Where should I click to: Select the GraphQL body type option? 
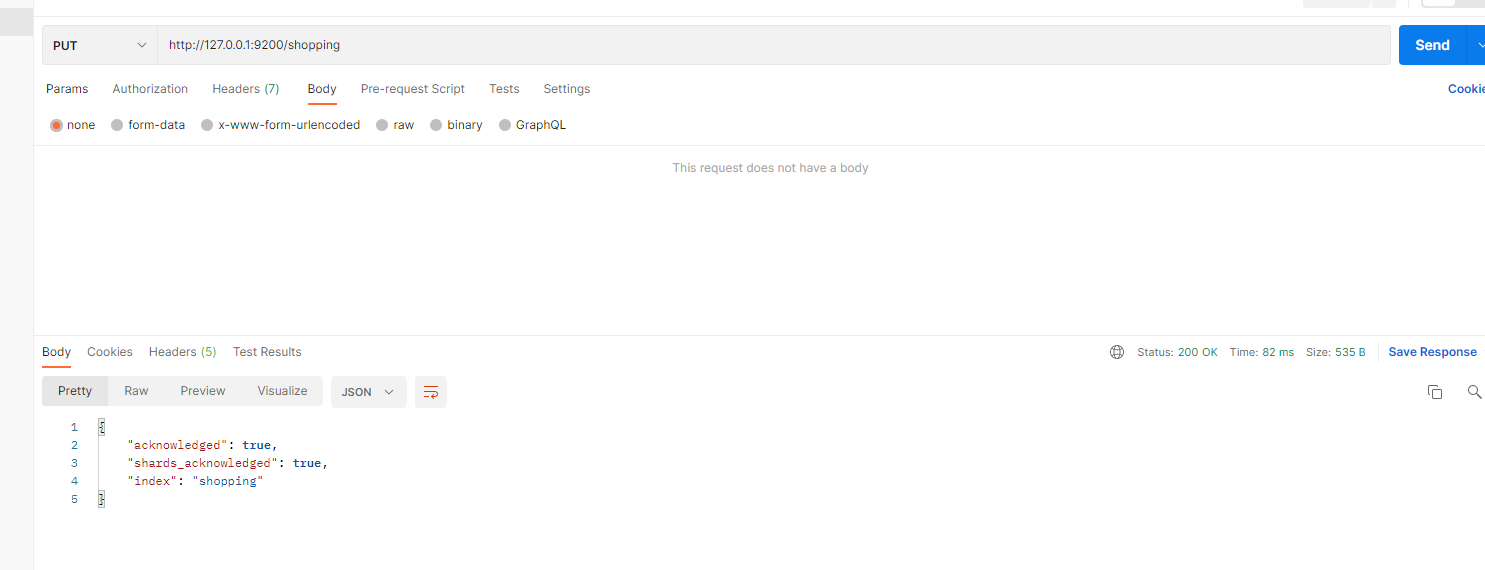pyautogui.click(x=505, y=125)
